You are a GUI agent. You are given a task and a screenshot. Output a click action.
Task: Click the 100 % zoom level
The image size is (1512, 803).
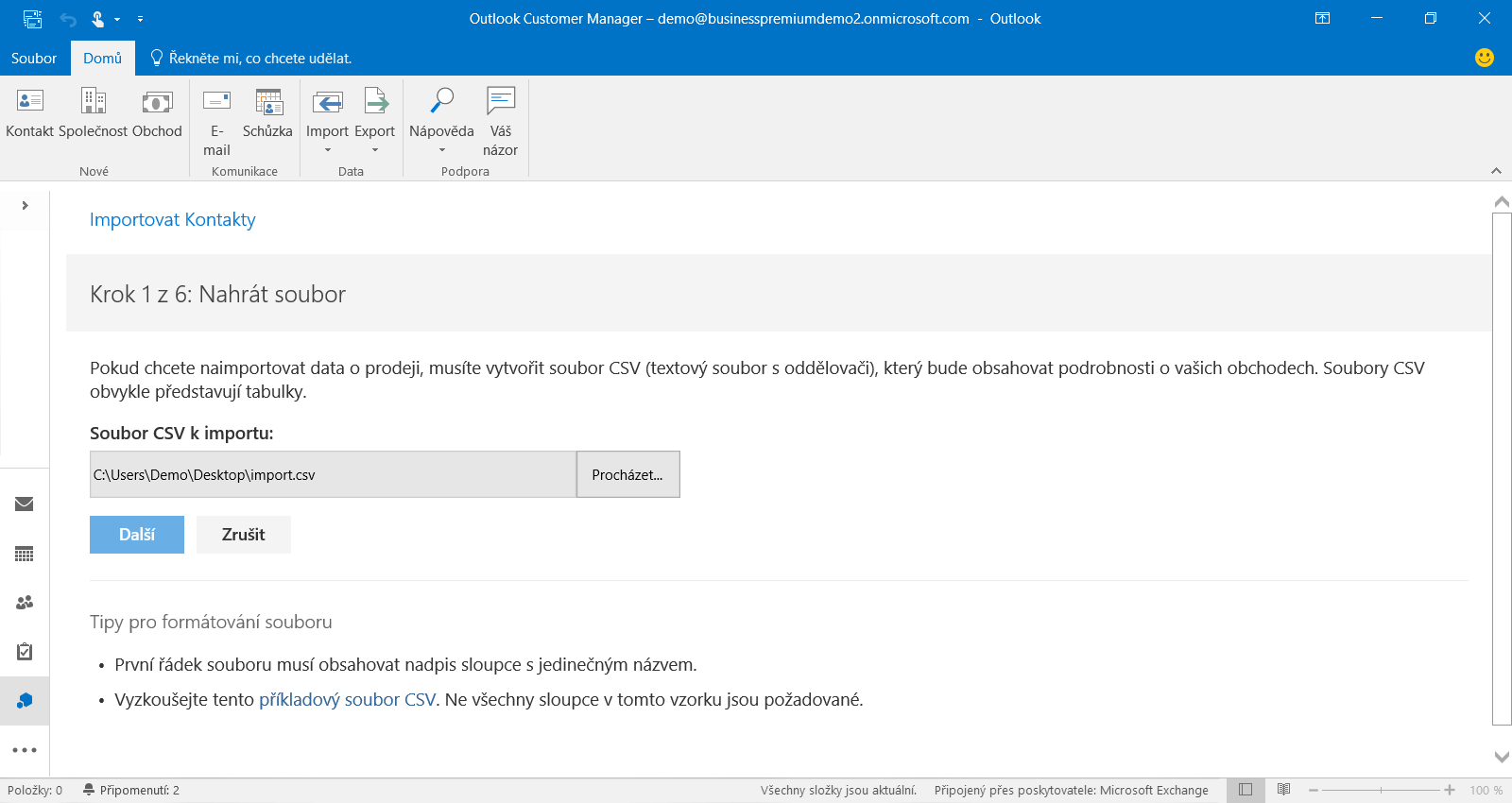point(1486,790)
